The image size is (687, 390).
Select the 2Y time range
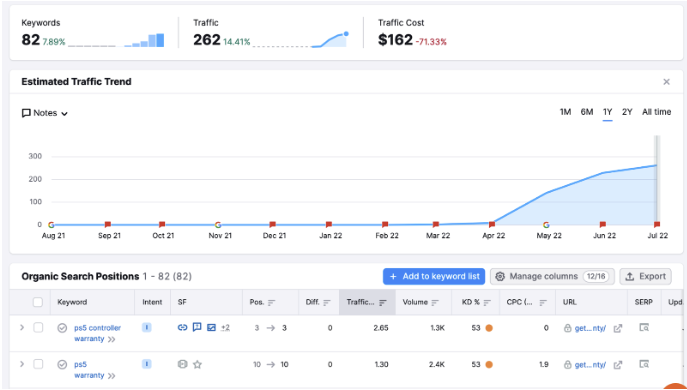coord(627,112)
